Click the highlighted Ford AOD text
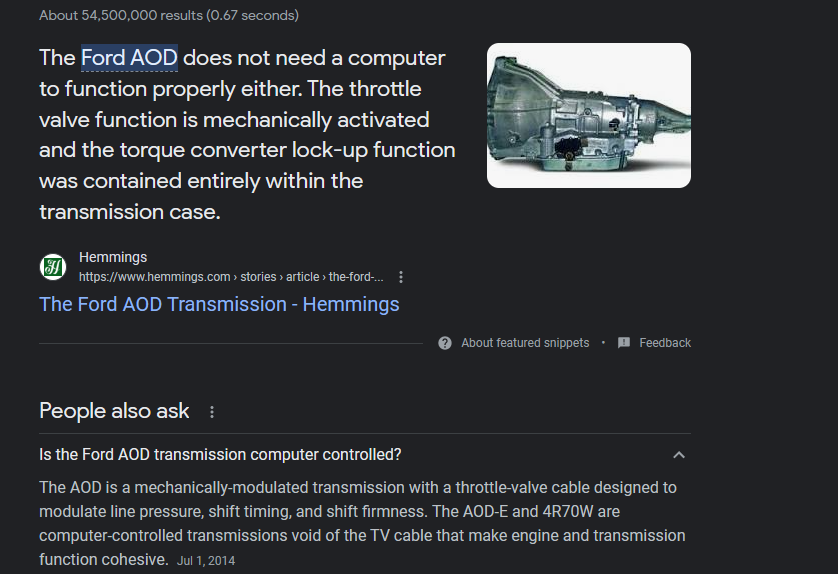Viewport: 838px width, 574px height. [129, 58]
